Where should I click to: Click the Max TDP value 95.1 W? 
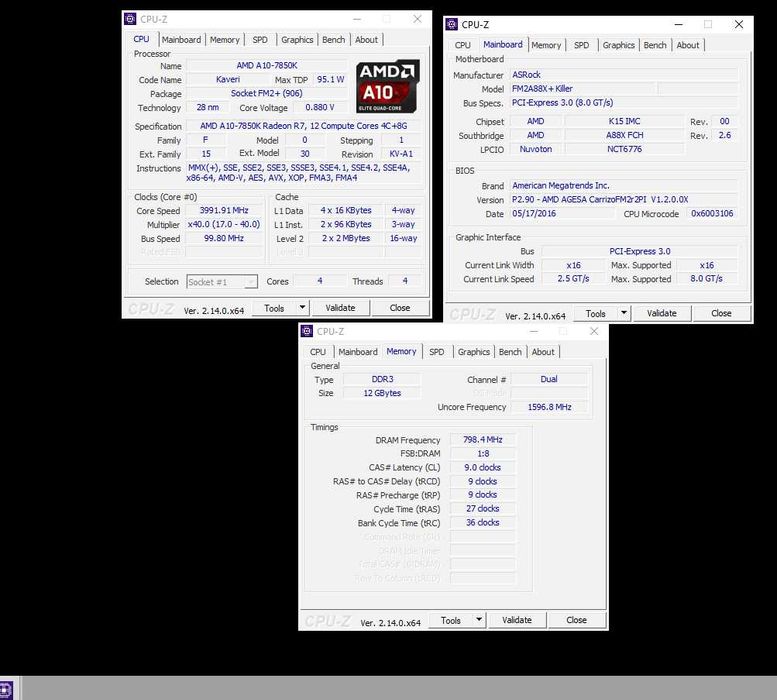coord(331,79)
